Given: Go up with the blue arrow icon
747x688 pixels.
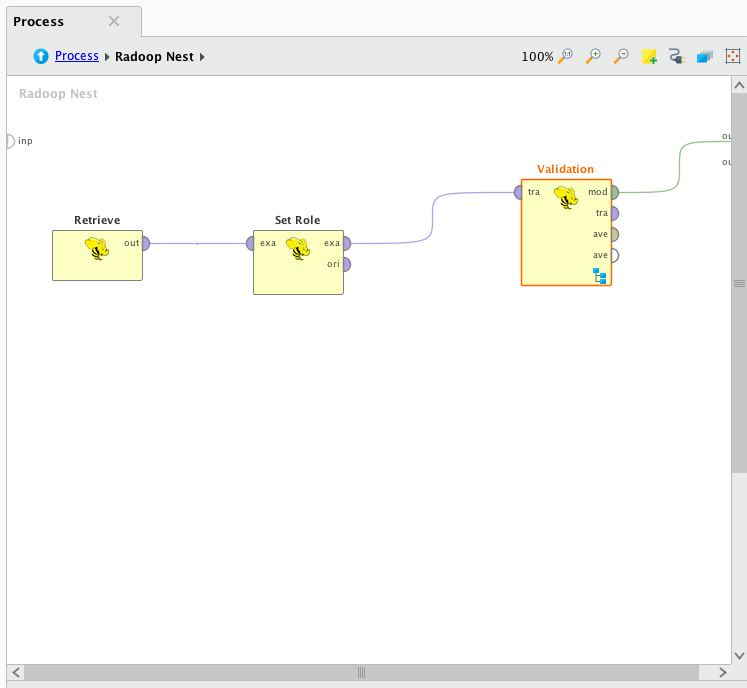Looking at the screenshot, I should click(41, 57).
